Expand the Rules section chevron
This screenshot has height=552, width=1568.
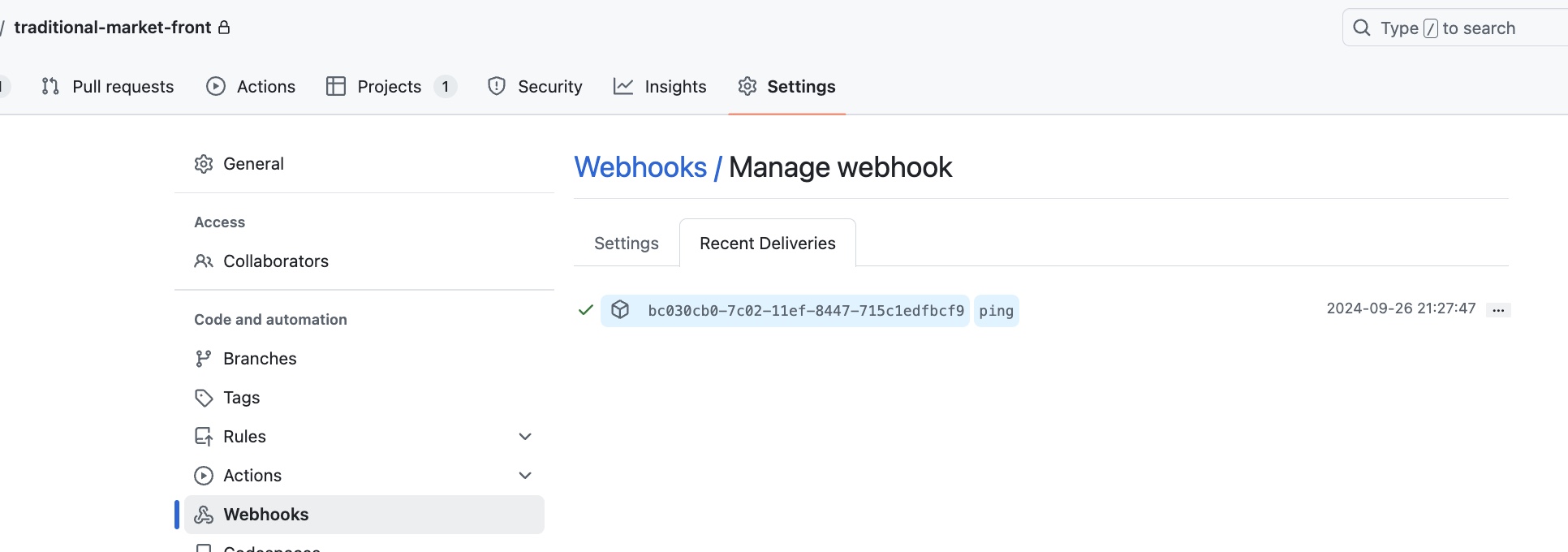point(525,437)
